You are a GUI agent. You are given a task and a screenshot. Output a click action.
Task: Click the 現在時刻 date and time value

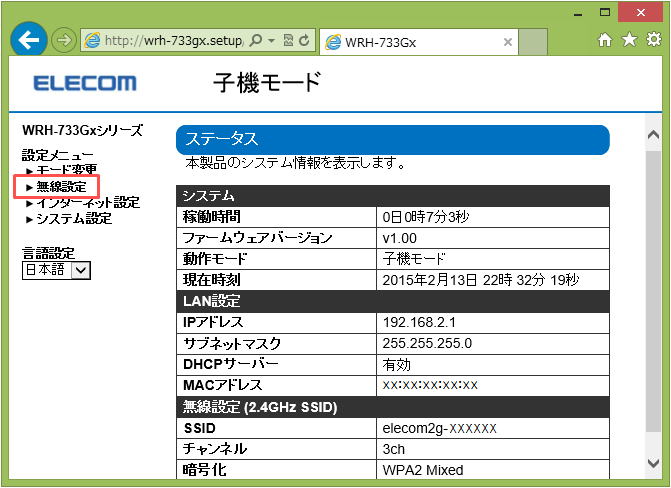[481, 280]
